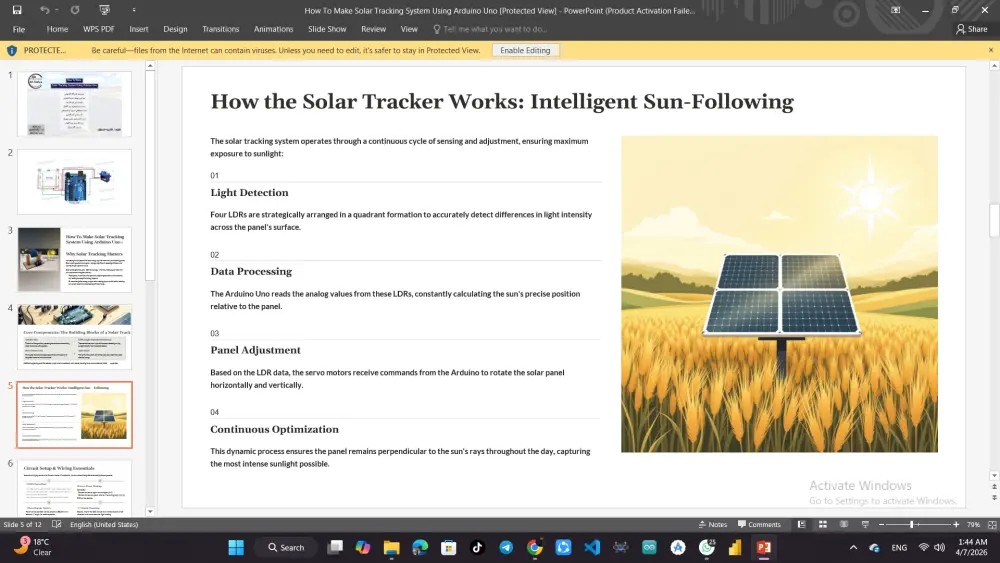Open File Explorer from the taskbar

[x=391, y=548]
